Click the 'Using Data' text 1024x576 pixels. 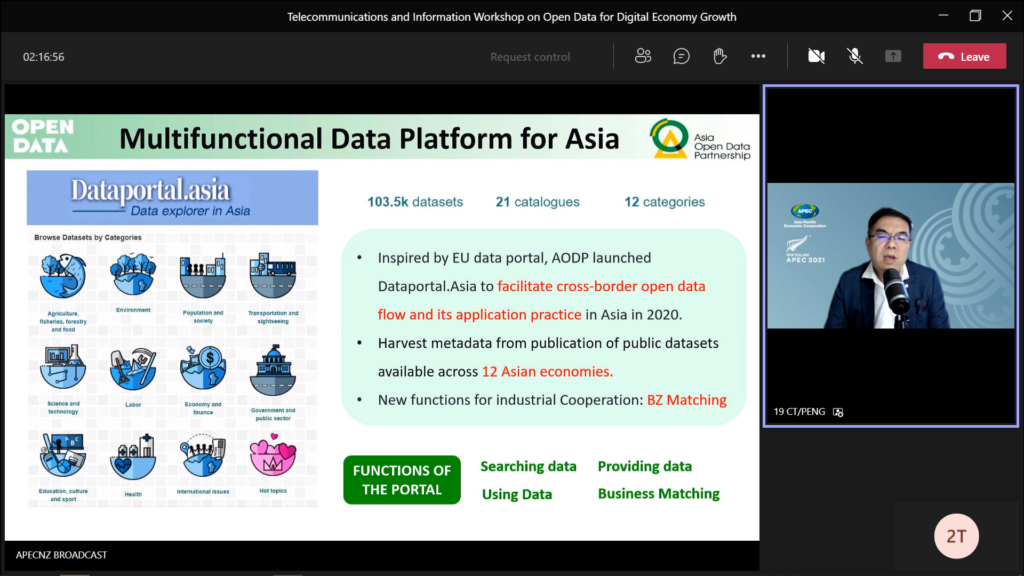(x=517, y=494)
